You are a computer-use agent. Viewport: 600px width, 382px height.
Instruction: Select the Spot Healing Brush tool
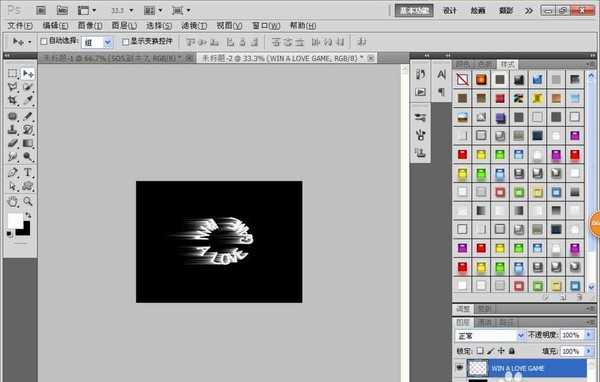click(x=13, y=116)
